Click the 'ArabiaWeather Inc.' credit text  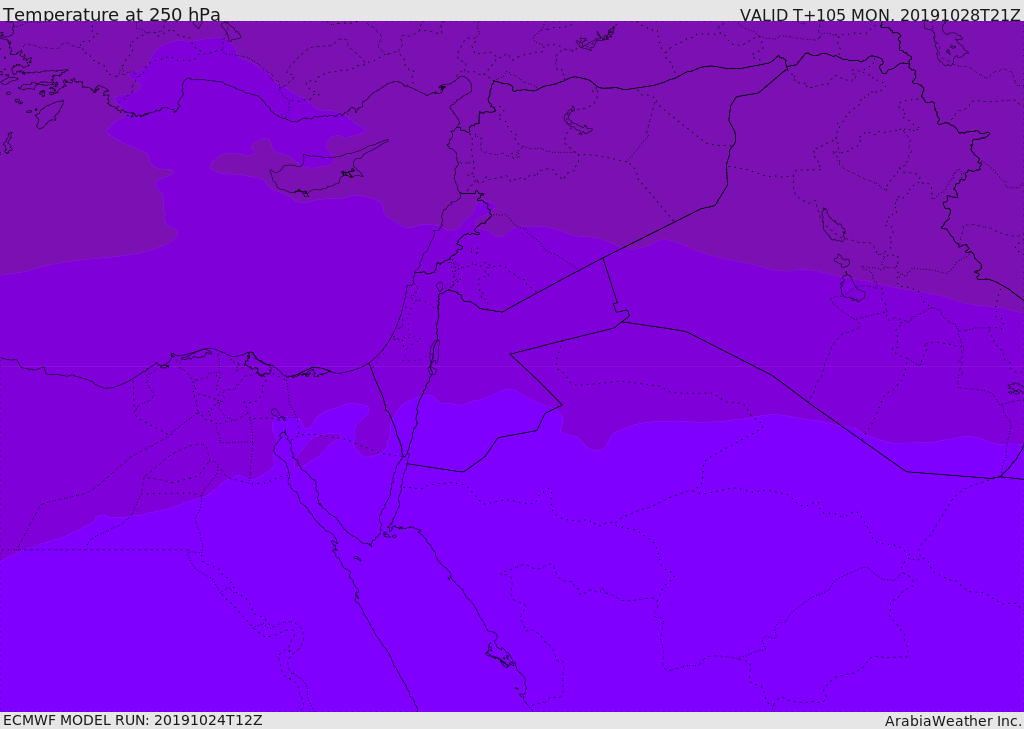[x=953, y=721]
